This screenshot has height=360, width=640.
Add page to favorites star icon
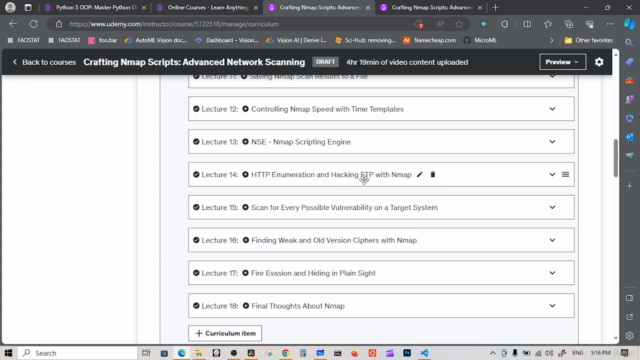[x=459, y=24]
